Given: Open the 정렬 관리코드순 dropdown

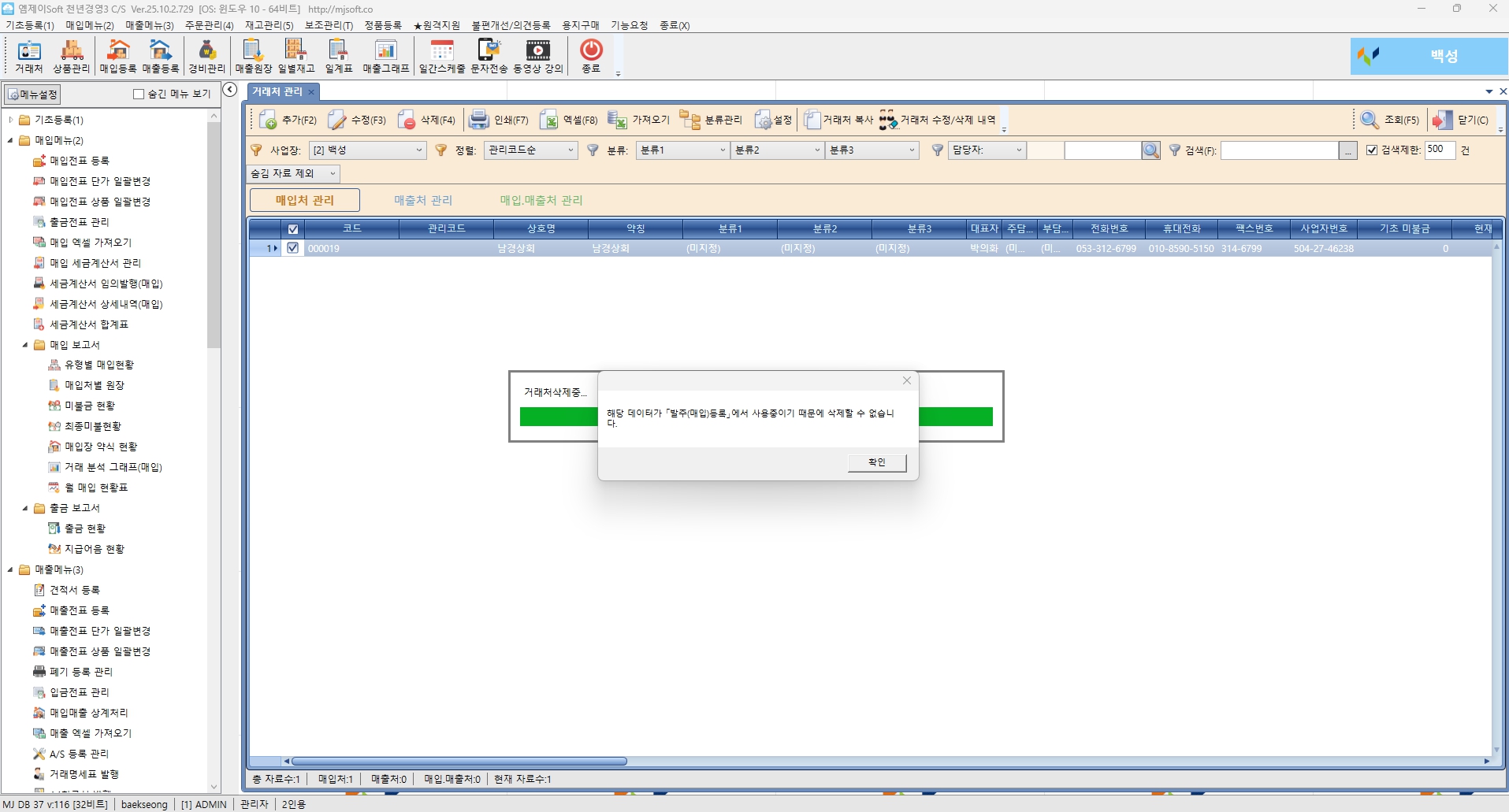Looking at the screenshot, I should coord(571,150).
